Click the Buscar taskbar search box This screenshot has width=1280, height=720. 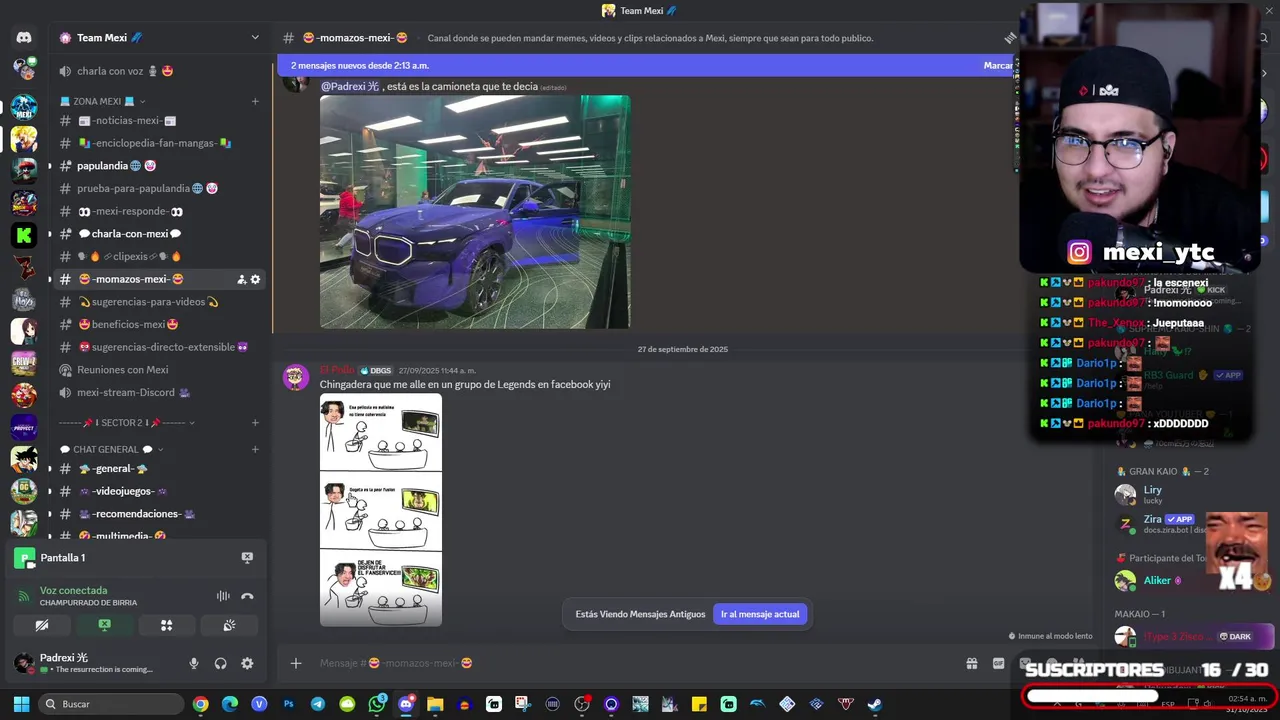pos(112,704)
